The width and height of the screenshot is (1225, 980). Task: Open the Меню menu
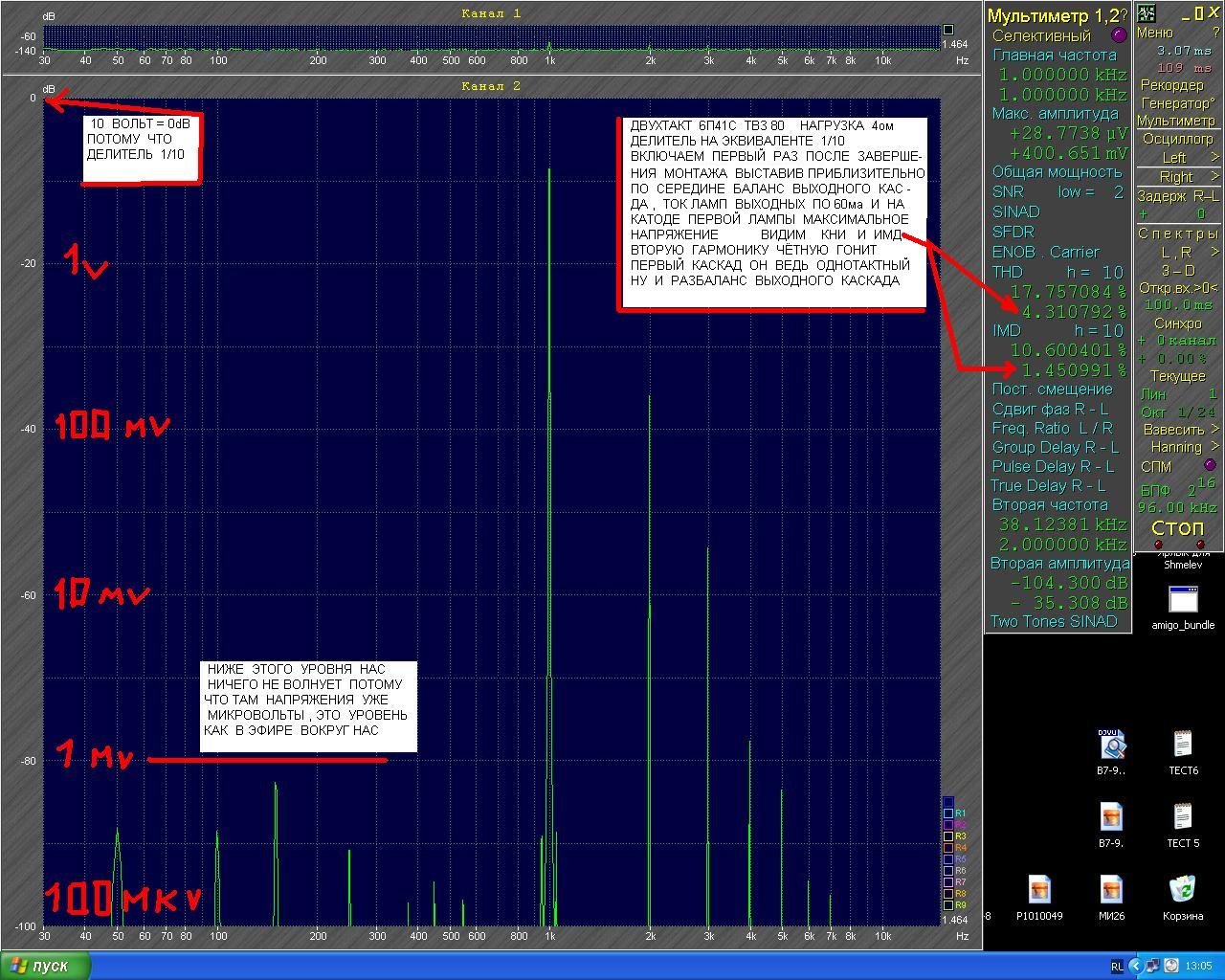[1154, 33]
